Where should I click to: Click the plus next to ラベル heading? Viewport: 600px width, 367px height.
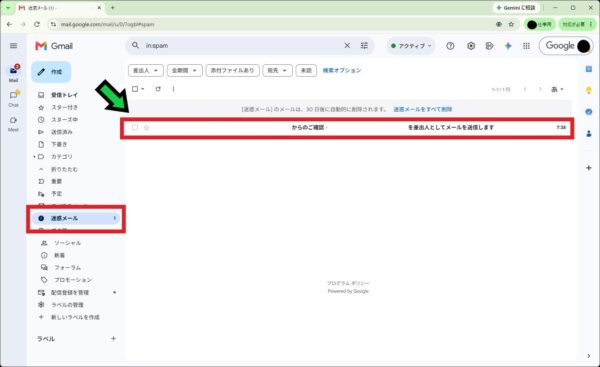point(113,339)
